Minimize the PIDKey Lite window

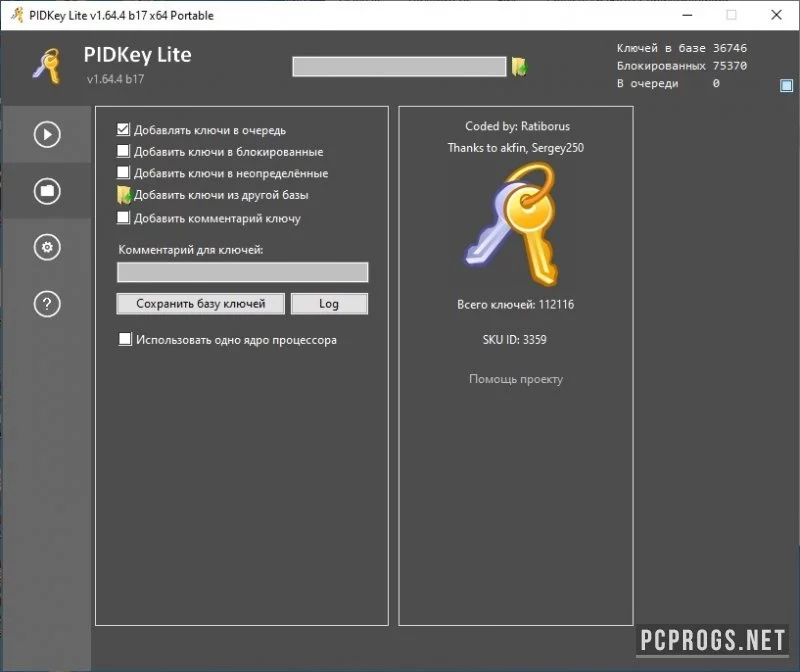pos(687,15)
